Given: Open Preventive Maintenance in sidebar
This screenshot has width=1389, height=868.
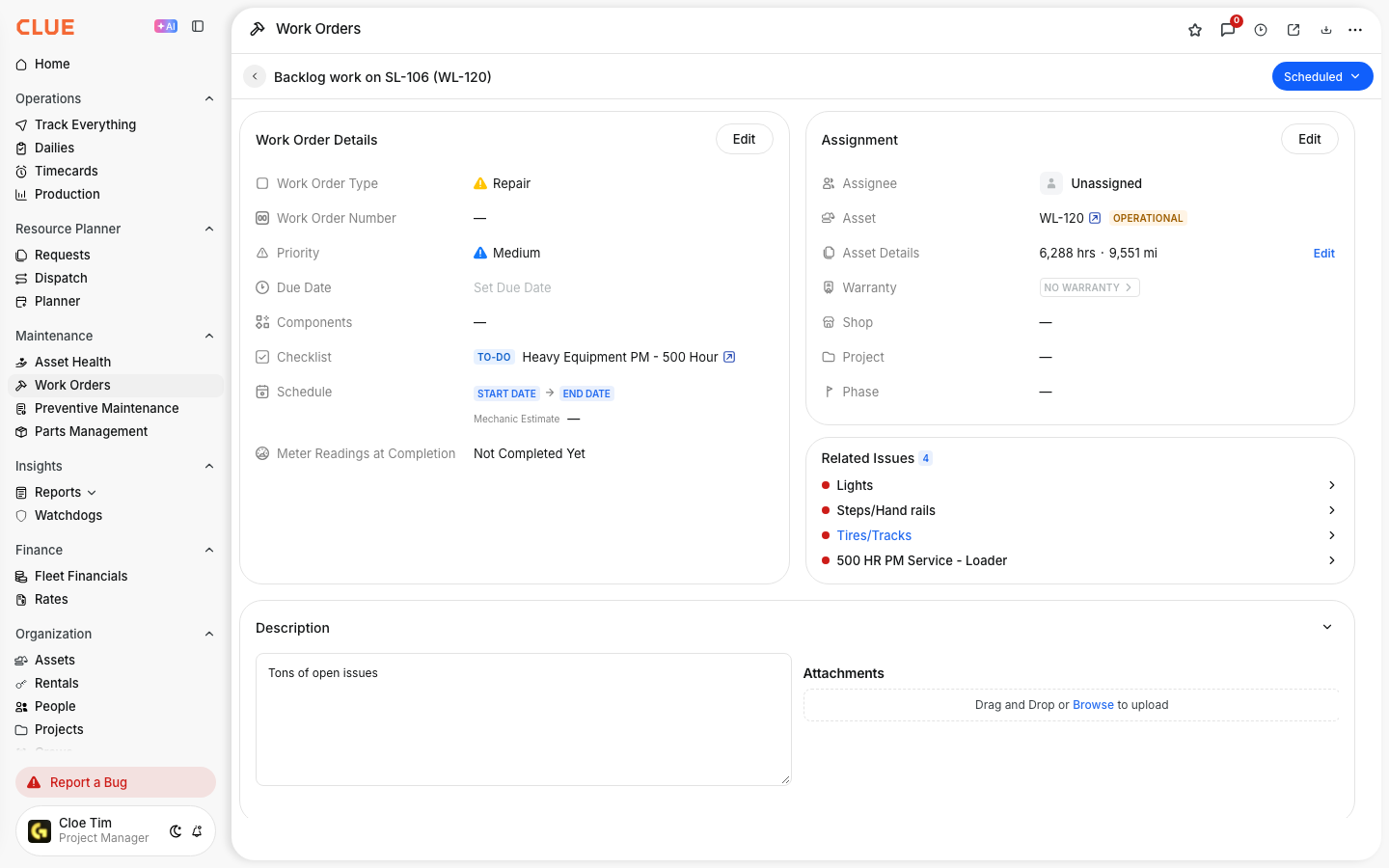Looking at the screenshot, I should click(x=106, y=408).
